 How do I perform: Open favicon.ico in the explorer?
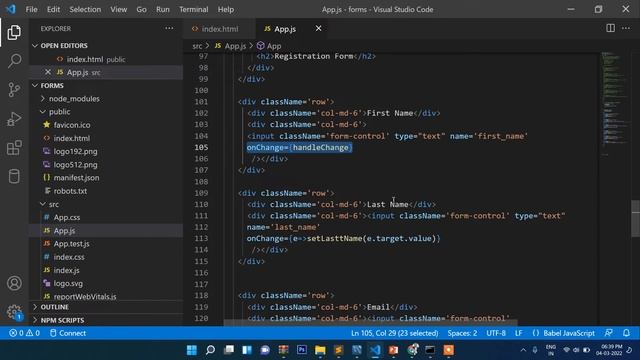pos(72,125)
